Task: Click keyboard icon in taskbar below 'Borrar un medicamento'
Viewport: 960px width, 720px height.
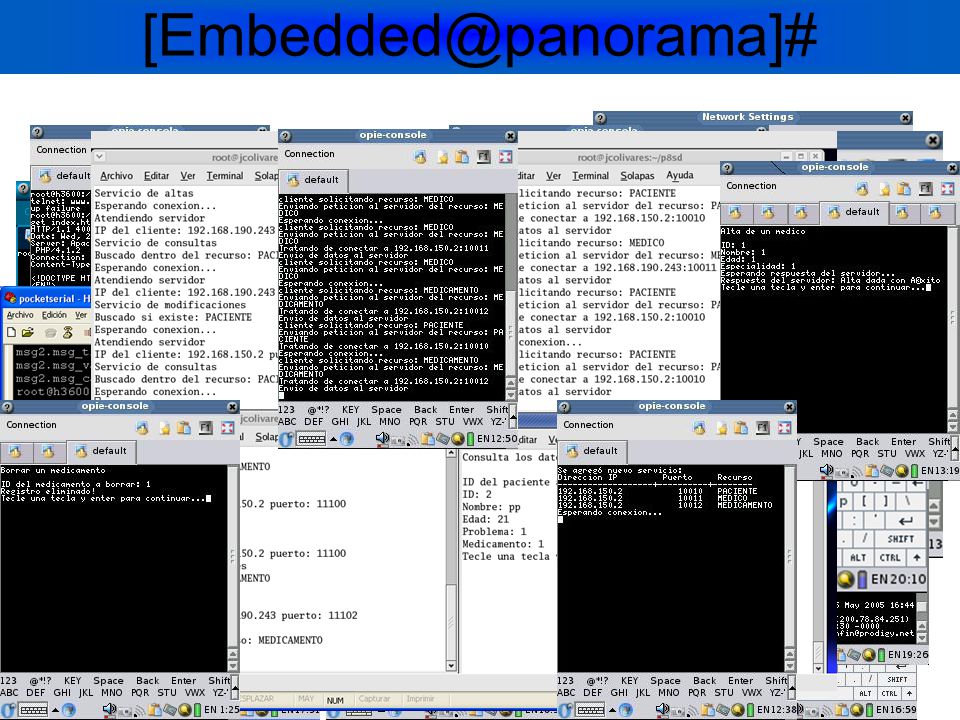Action: (x=34, y=710)
